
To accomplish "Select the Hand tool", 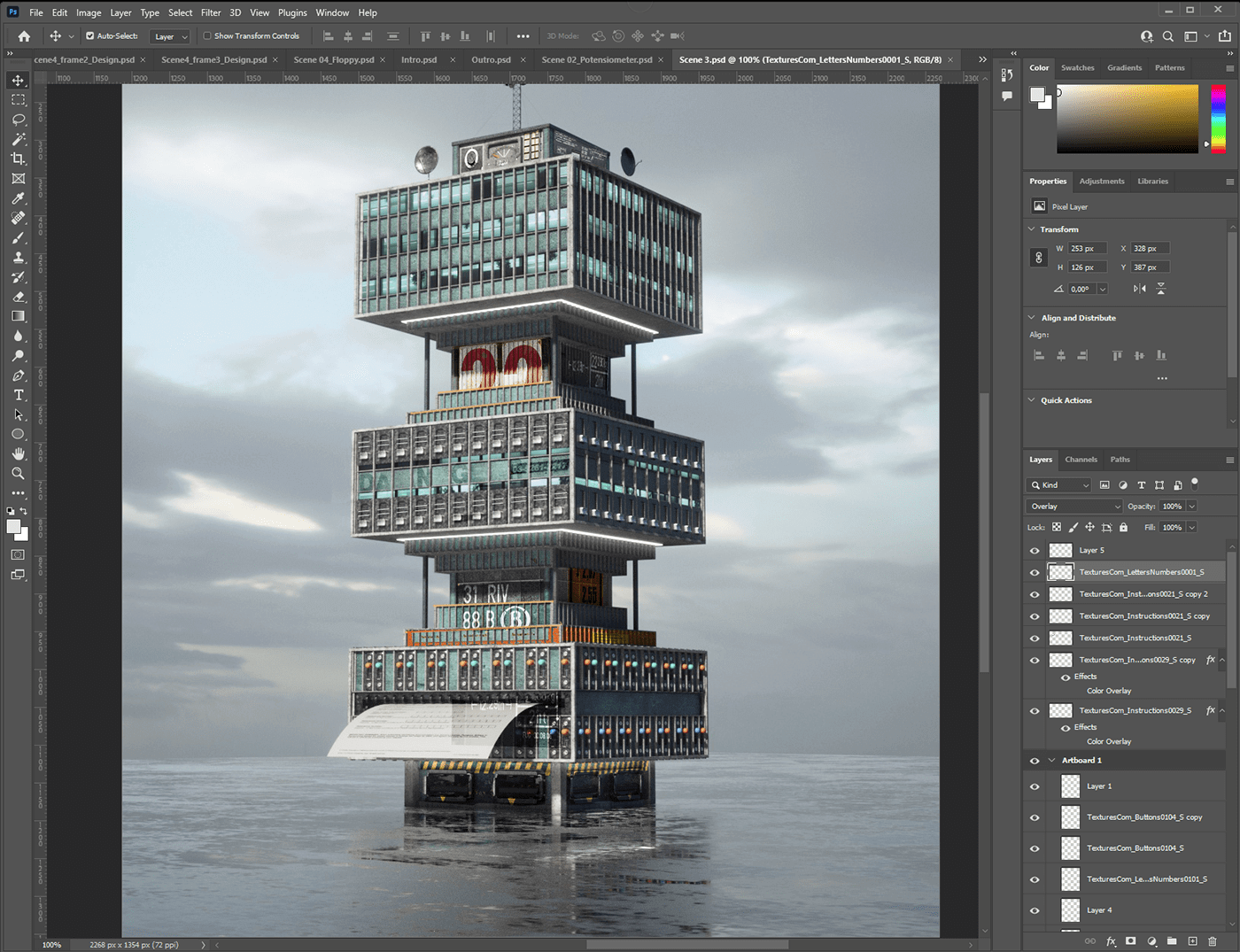I will pos(18,453).
